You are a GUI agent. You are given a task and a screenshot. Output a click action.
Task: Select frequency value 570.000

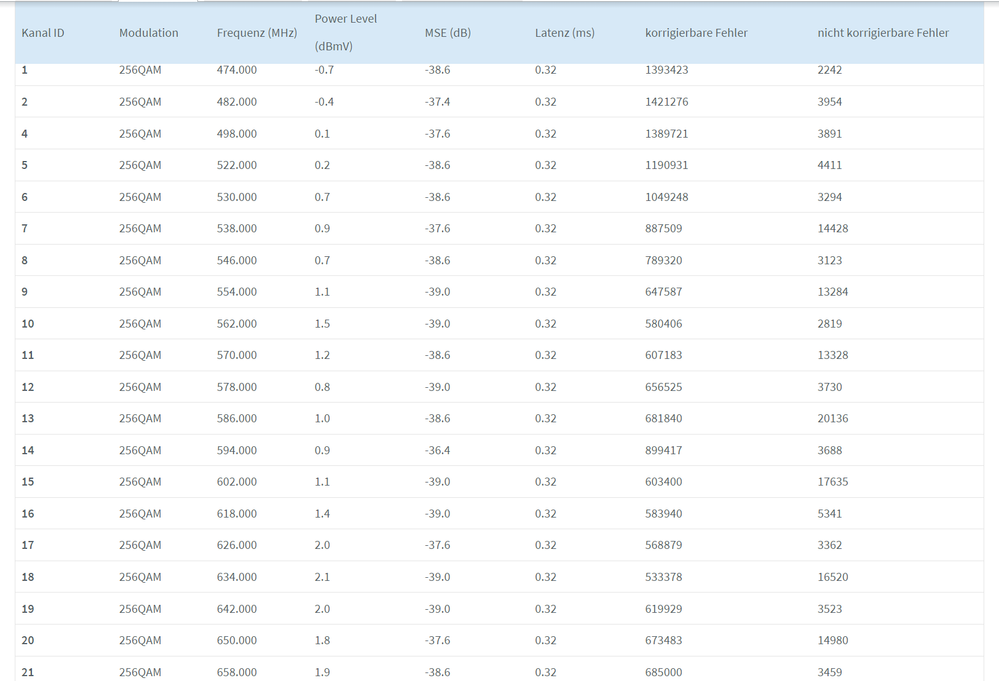237,355
